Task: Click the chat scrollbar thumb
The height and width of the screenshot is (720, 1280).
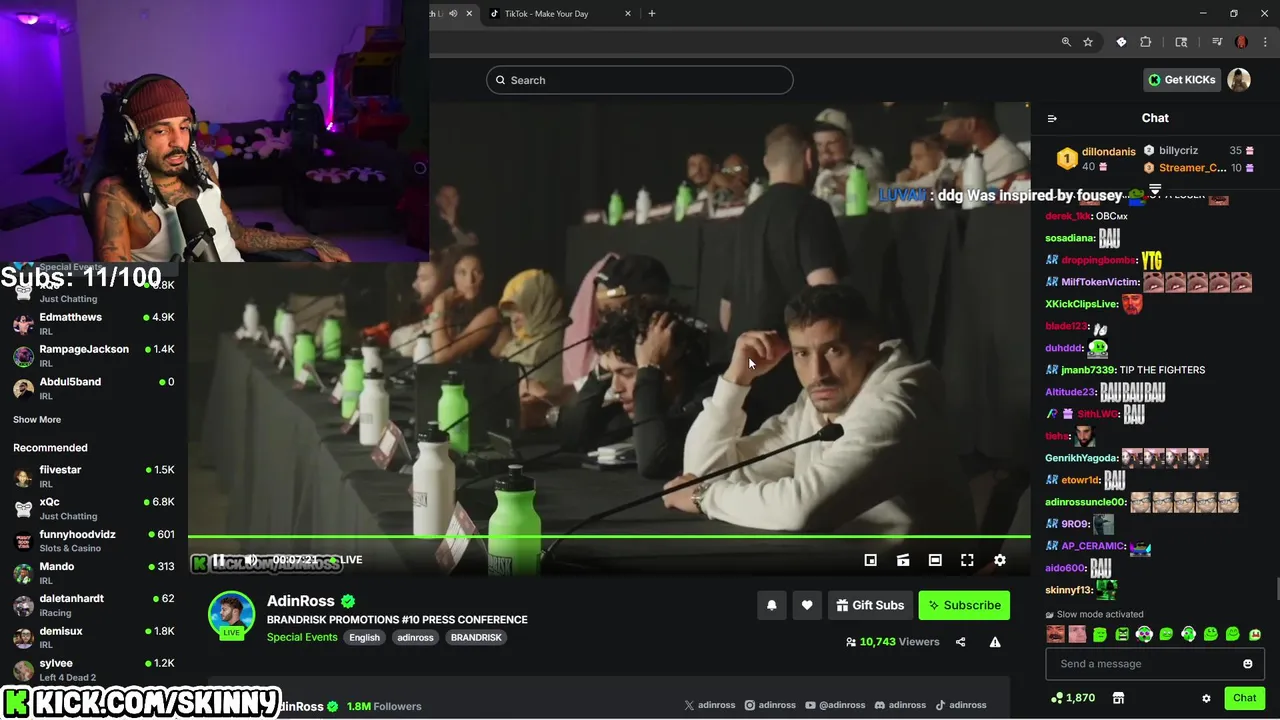Action: (1276, 590)
